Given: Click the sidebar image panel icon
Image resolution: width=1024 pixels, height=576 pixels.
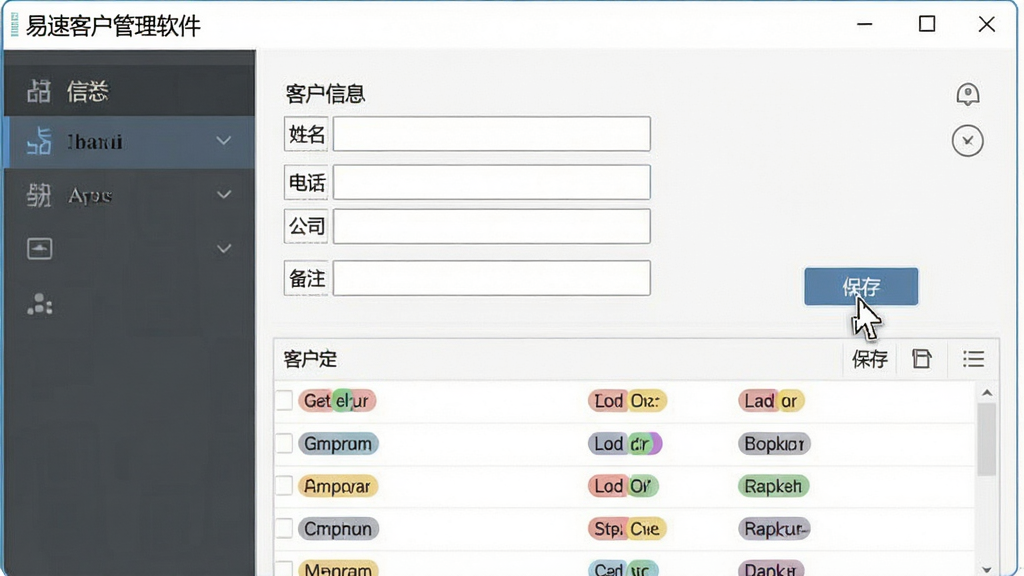Looking at the screenshot, I should 40,249.
